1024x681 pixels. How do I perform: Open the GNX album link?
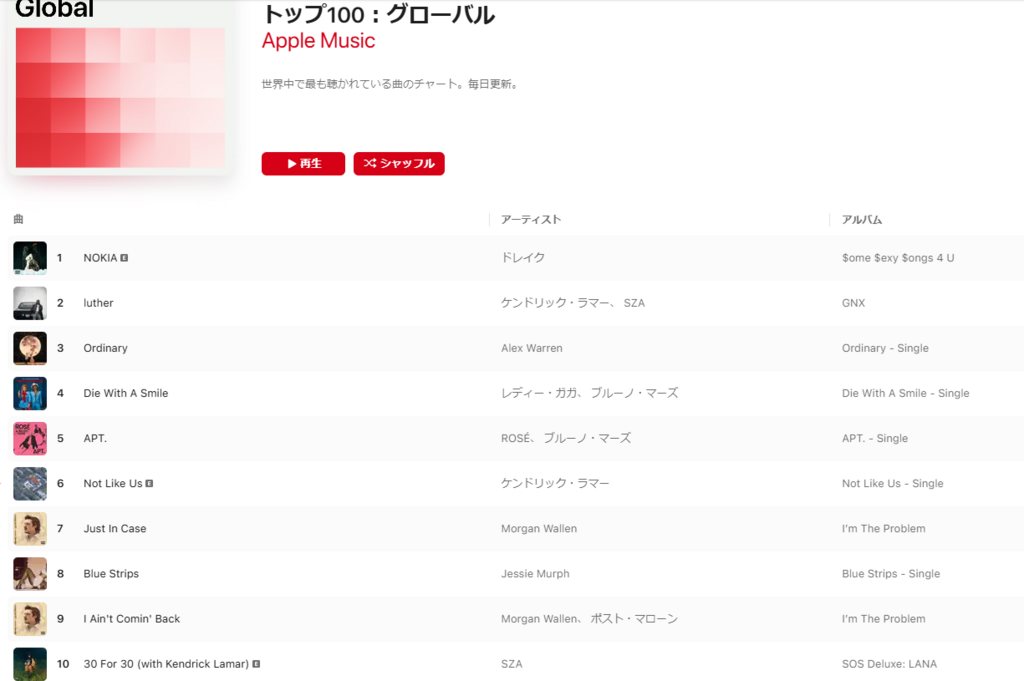coord(854,303)
